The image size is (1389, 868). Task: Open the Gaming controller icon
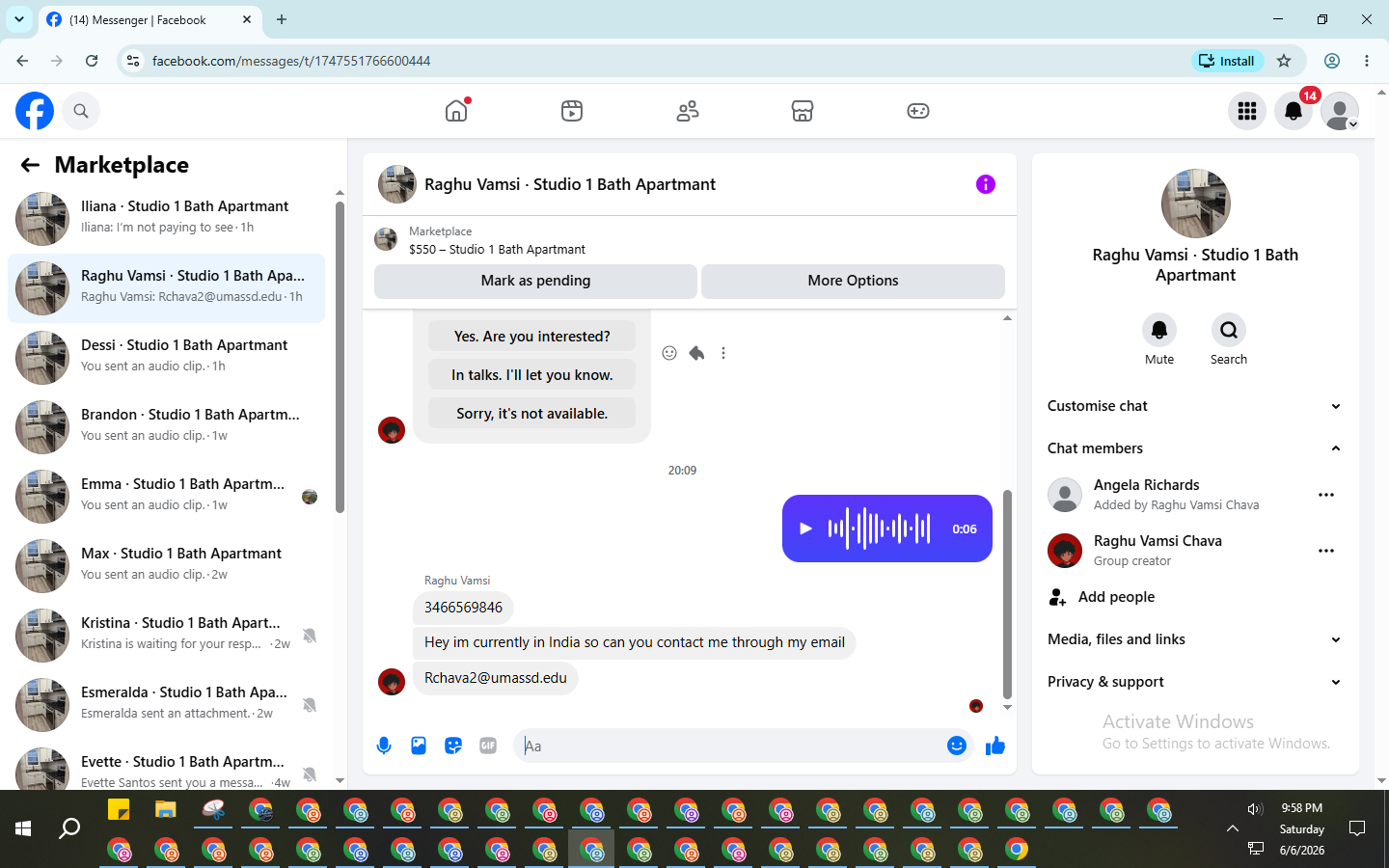918,111
